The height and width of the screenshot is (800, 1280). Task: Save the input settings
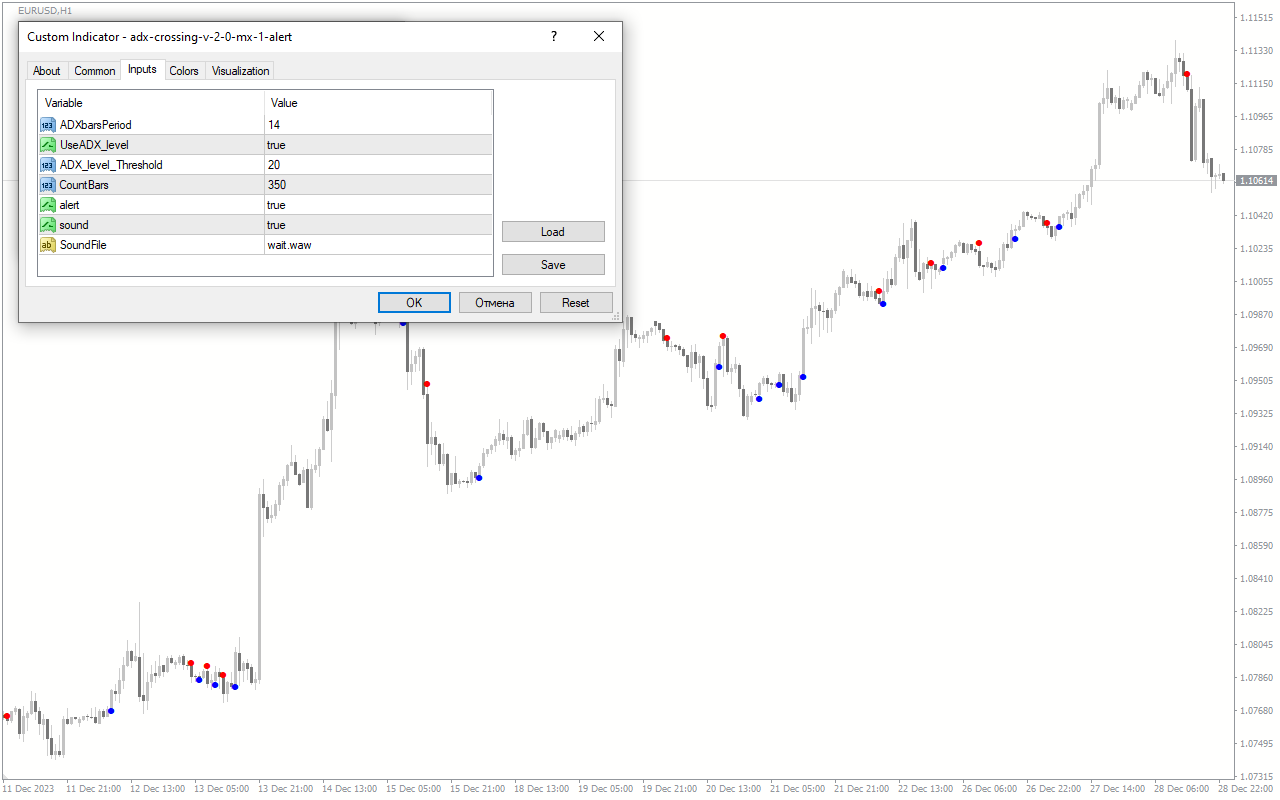point(553,265)
